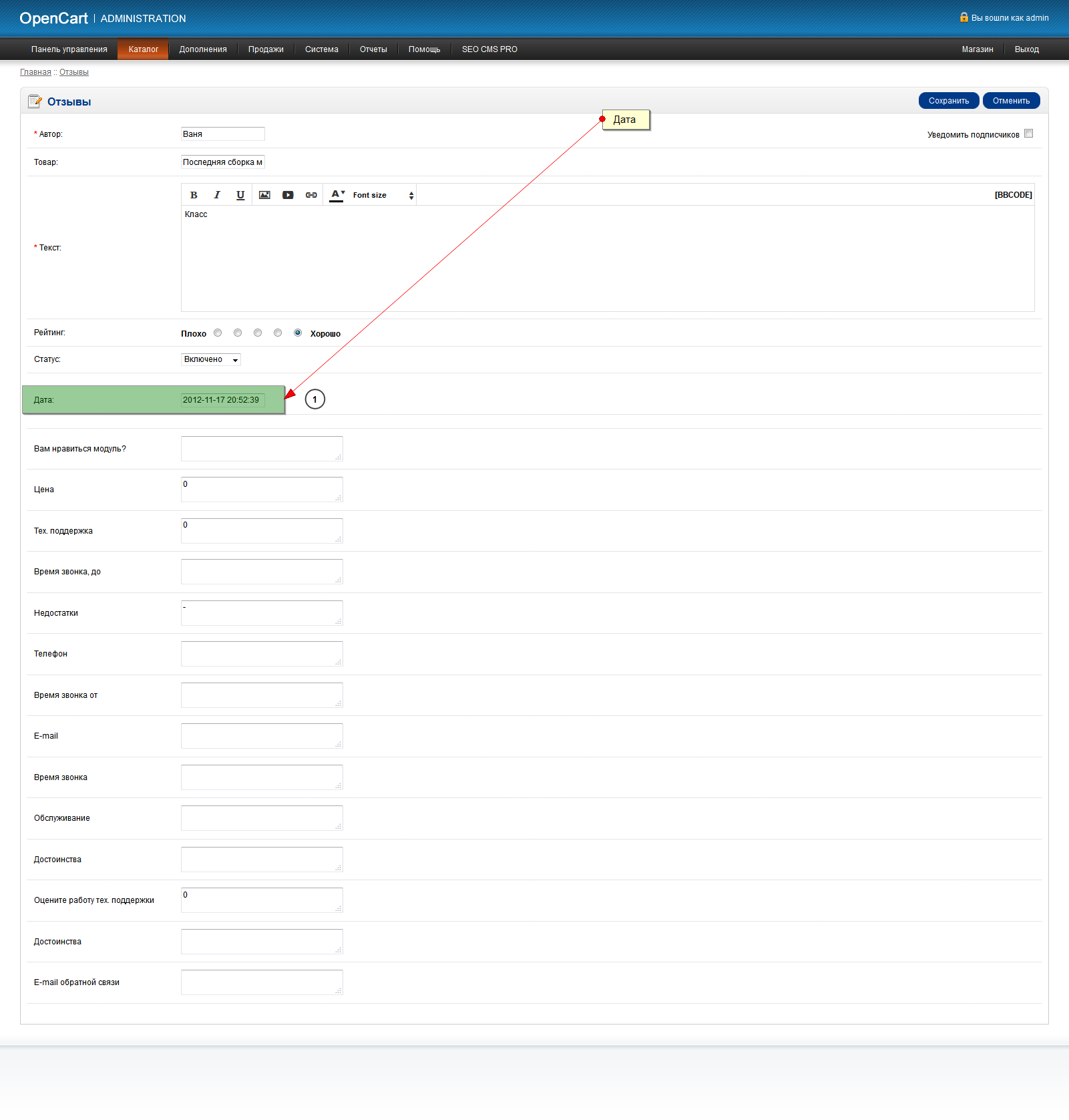Open the Font size dropdown

click(x=383, y=195)
